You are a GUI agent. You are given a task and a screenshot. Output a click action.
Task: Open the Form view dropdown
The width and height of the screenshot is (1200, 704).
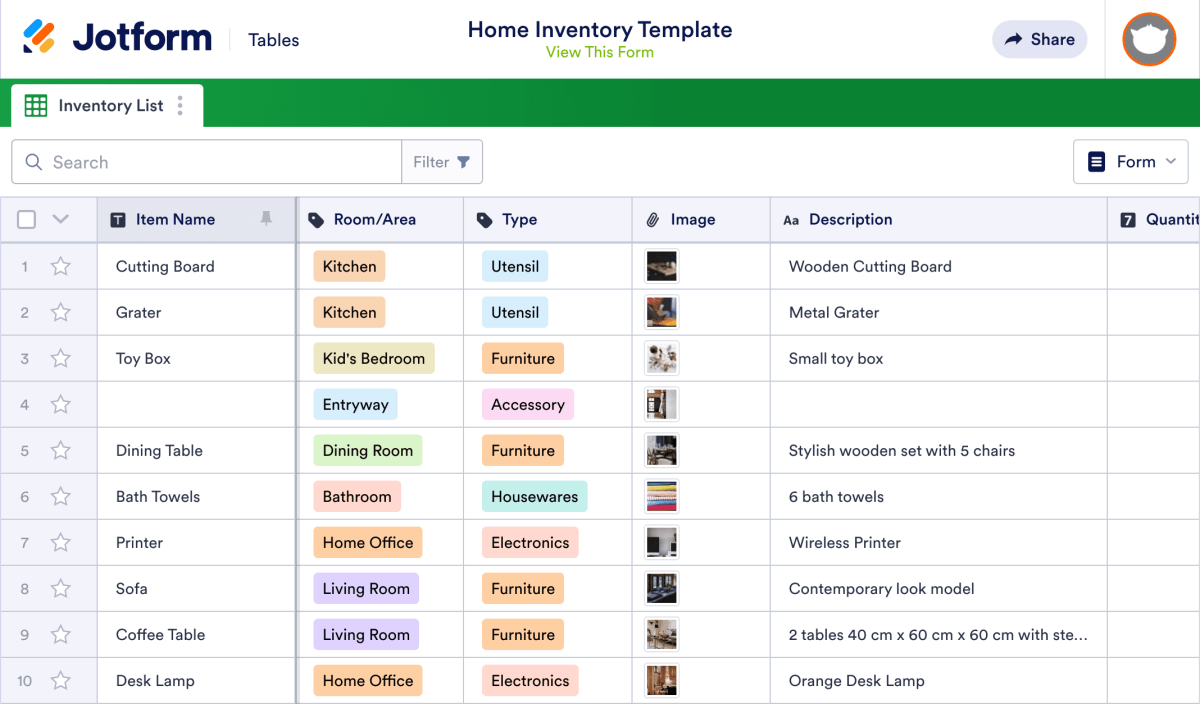tap(1131, 161)
